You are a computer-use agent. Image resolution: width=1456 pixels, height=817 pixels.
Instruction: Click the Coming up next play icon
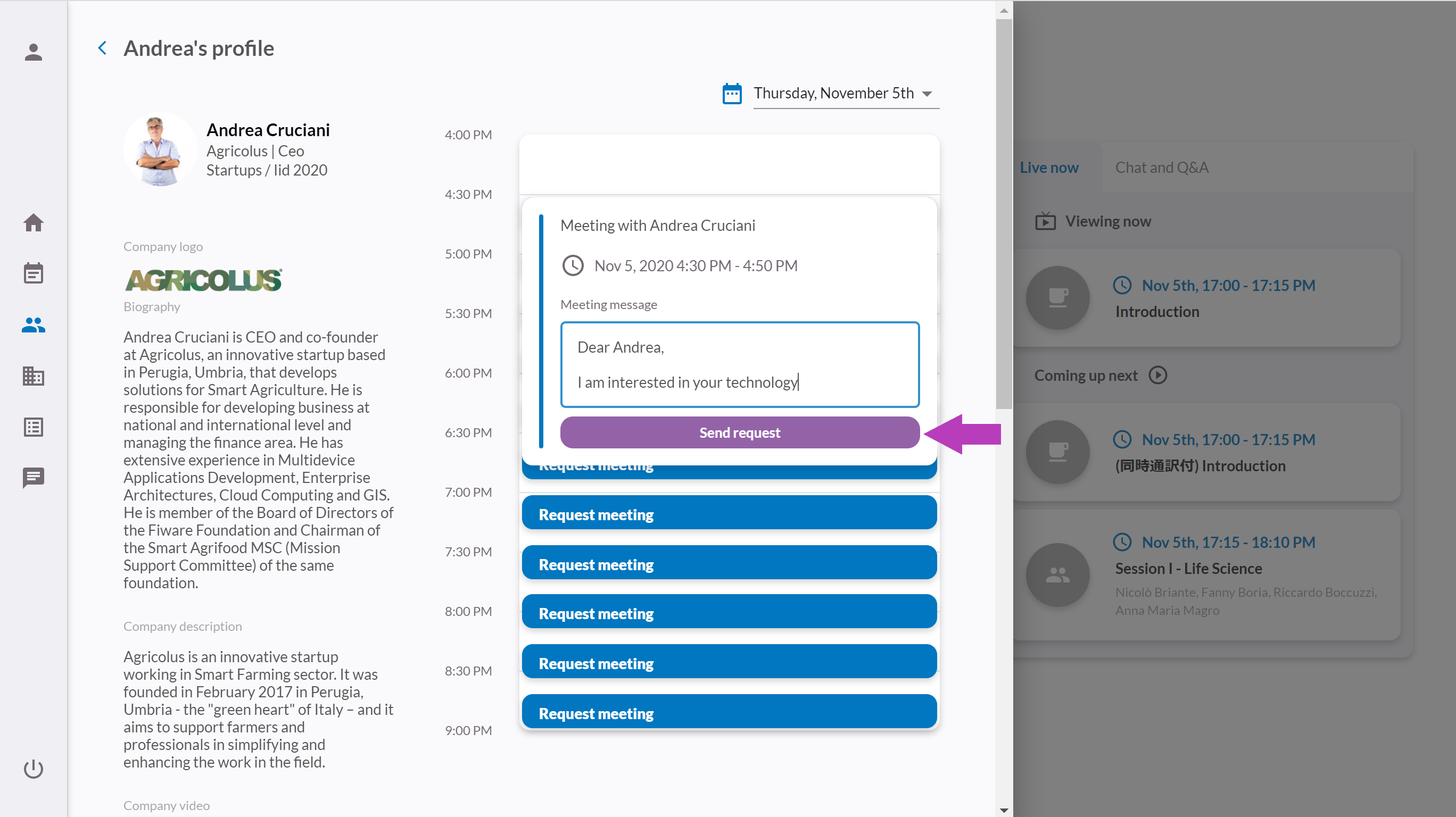point(1157,375)
